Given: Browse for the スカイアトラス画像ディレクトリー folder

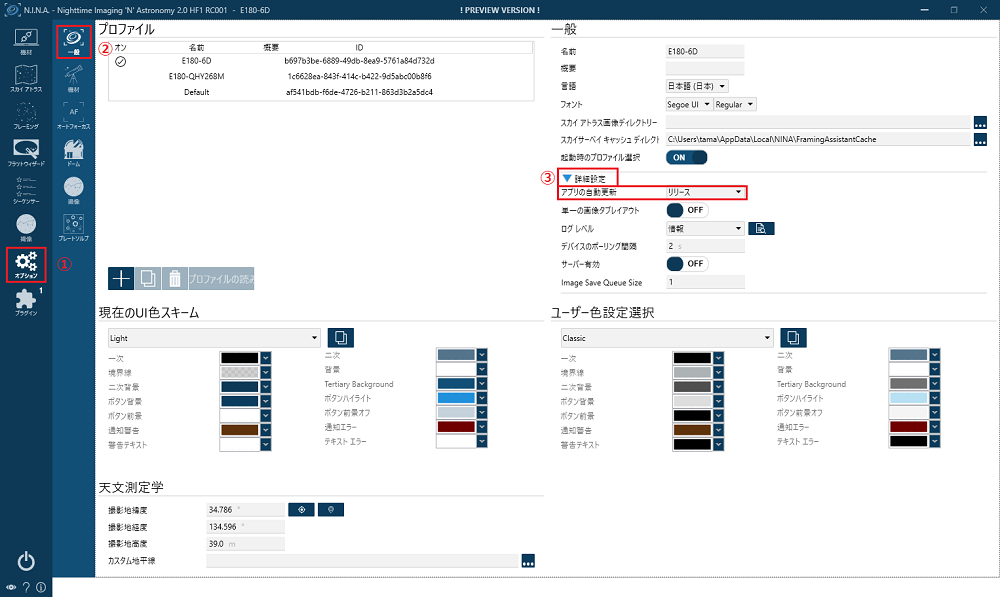Looking at the screenshot, I should (x=980, y=122).
